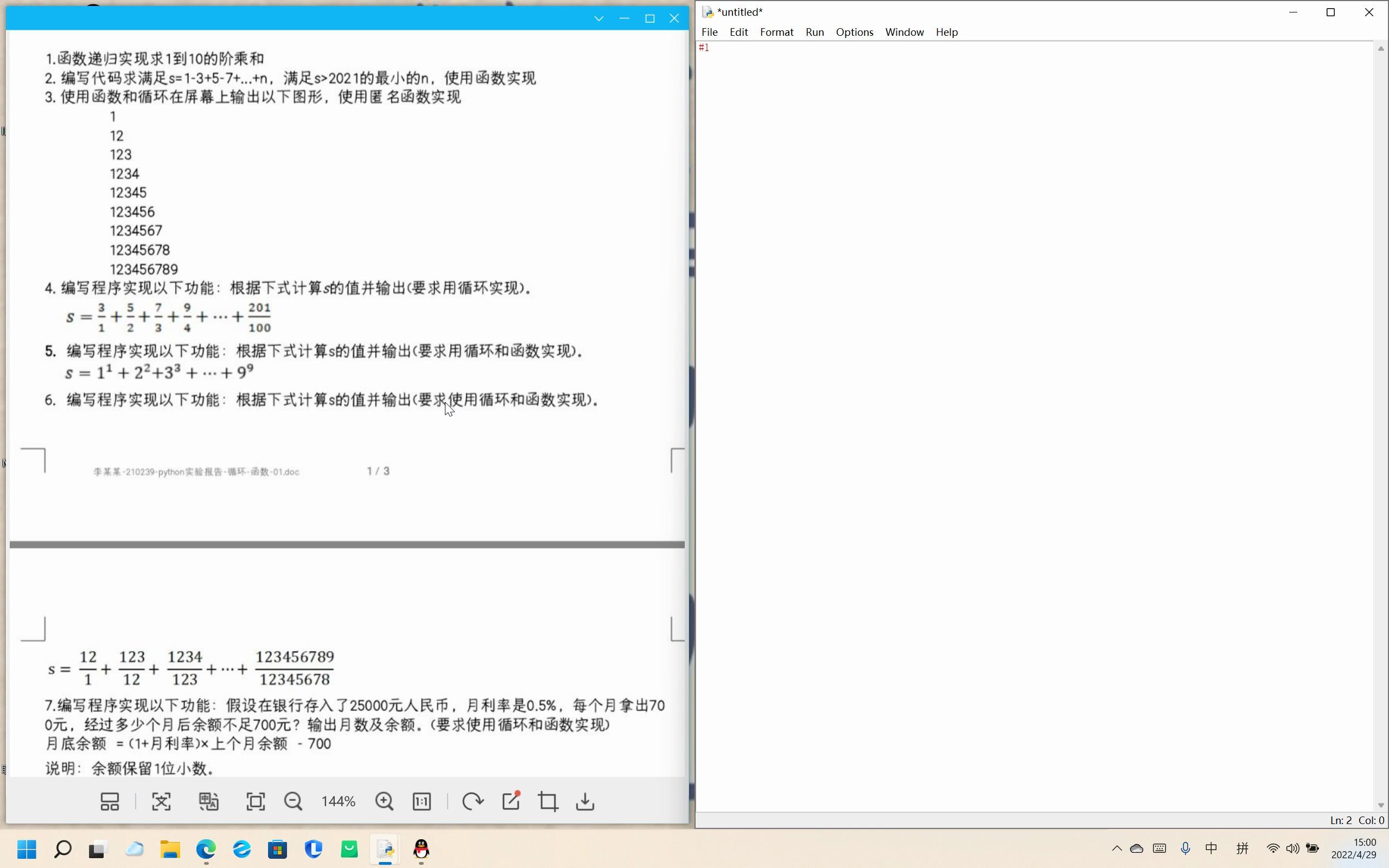Screen dimensions: 1389x868
Task: Click the crop tool icon
Action: click(x=548, y=801)
